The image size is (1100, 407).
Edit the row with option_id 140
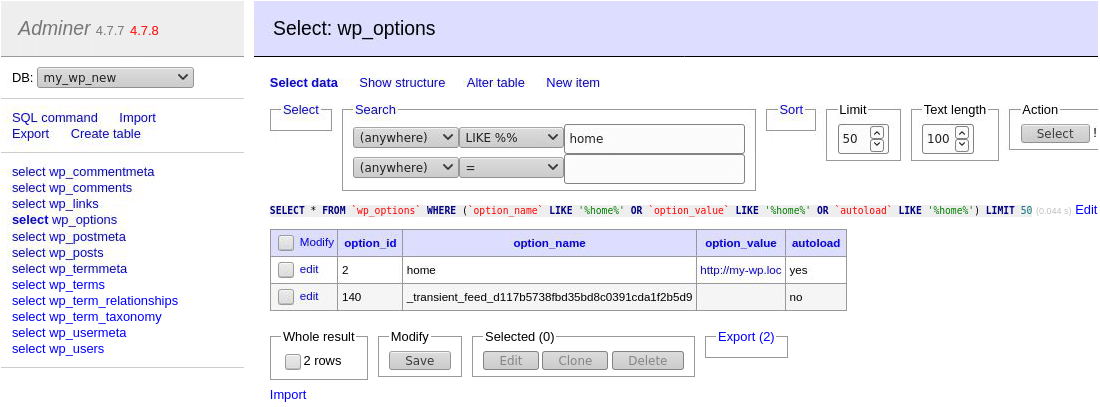pyautogui.click(x=309, y=296)
